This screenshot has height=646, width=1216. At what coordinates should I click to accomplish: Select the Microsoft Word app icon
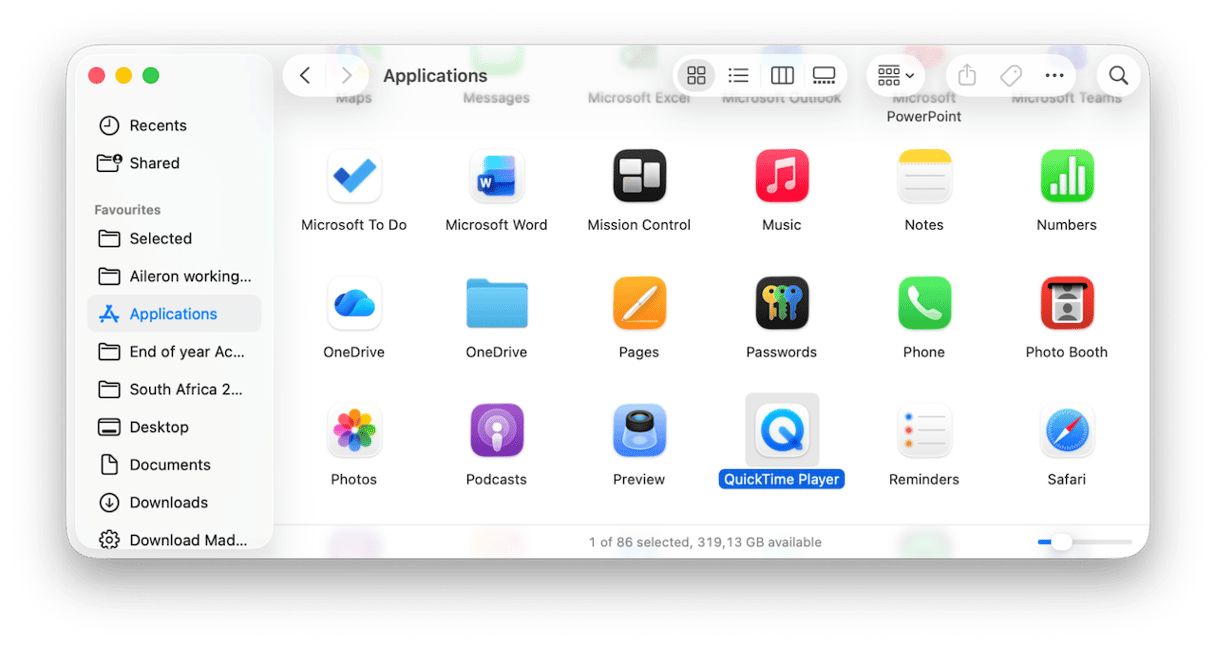click(x=497, y=177)
